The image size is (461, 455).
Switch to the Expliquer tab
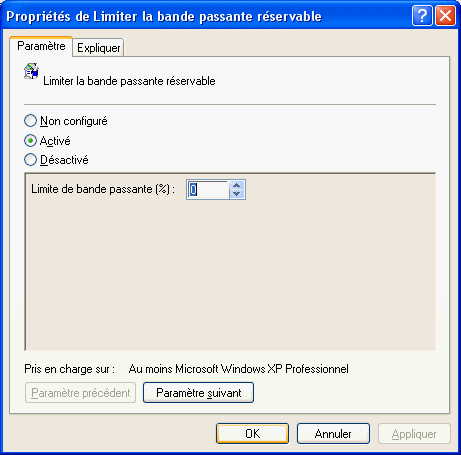pos(98,48)
